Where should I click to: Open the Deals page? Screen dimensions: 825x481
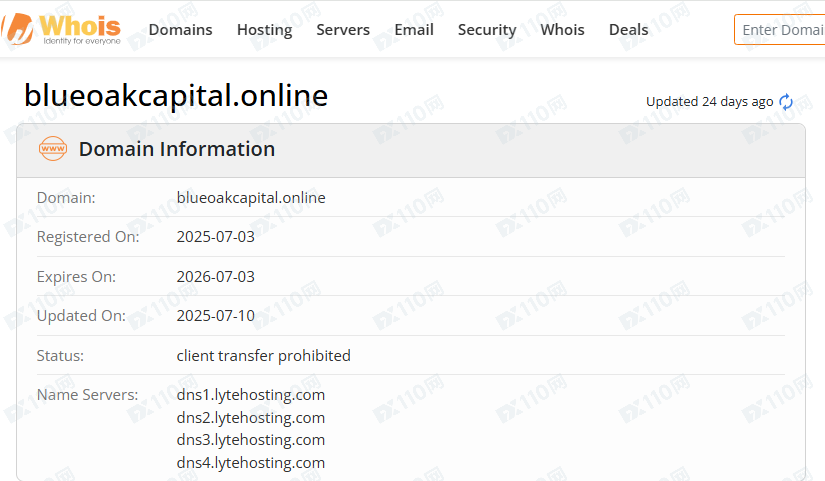pyautogui.click(x=628, y=30)
